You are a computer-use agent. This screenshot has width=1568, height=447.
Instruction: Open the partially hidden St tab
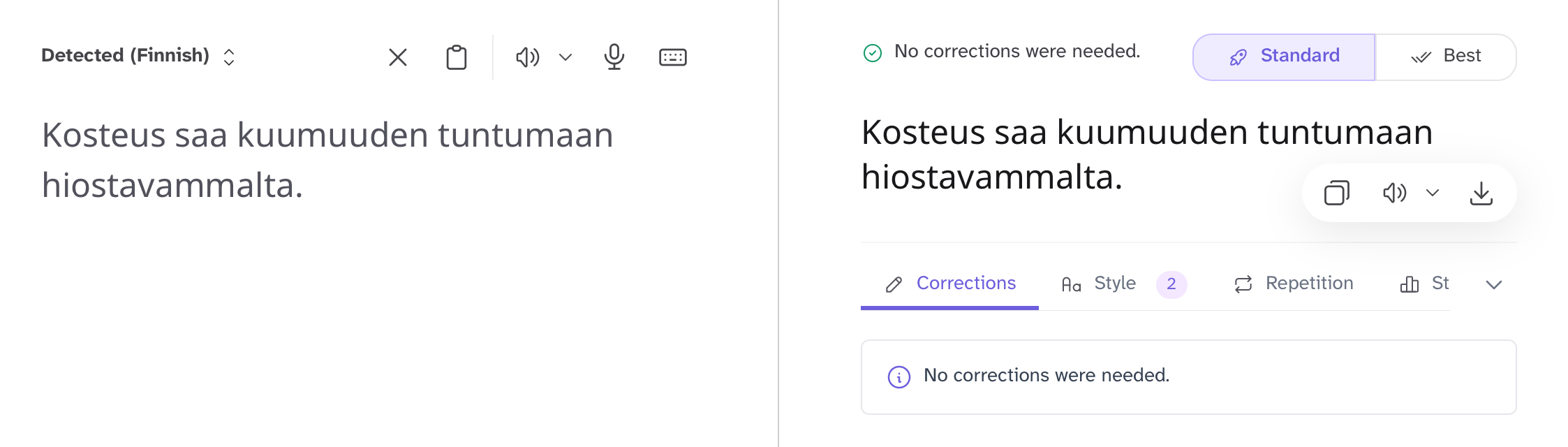click(1425, 284)
